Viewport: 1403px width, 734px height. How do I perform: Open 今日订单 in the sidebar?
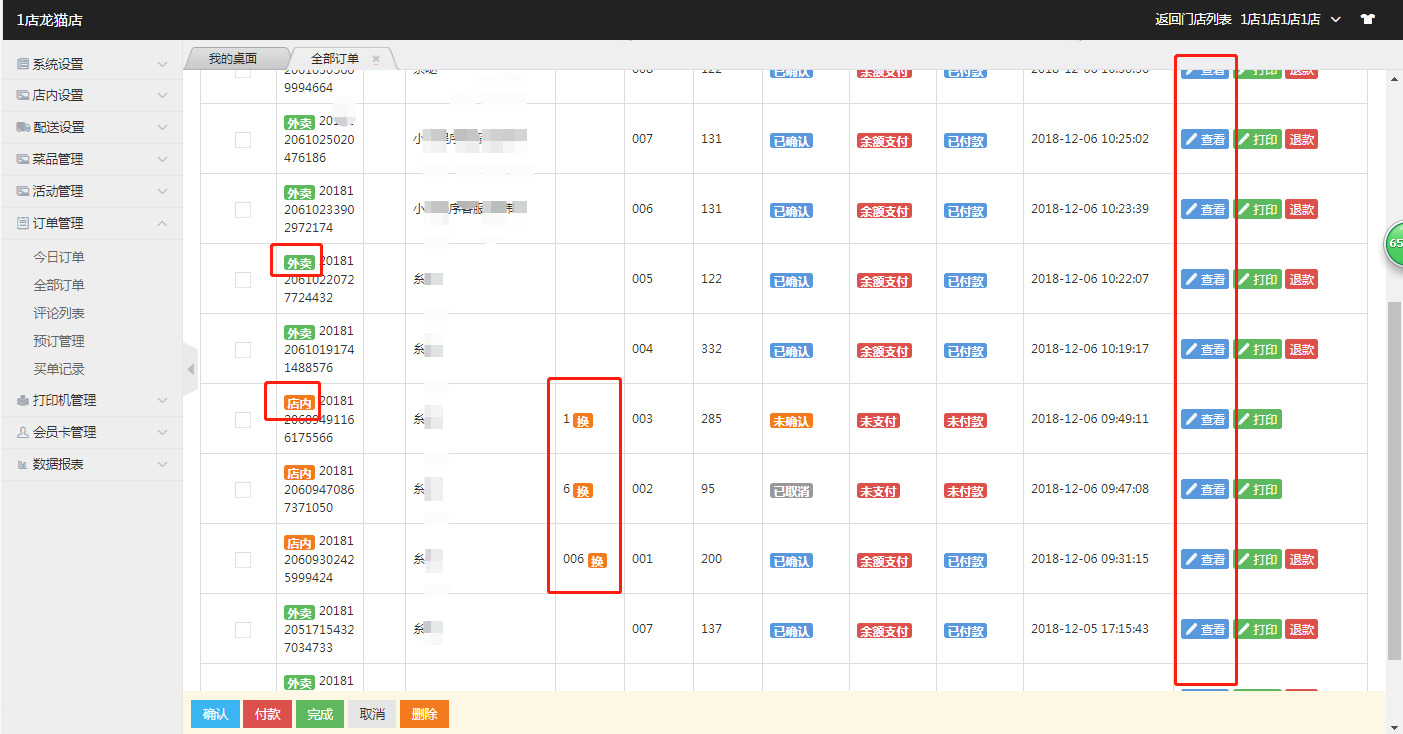click(59, 257)
